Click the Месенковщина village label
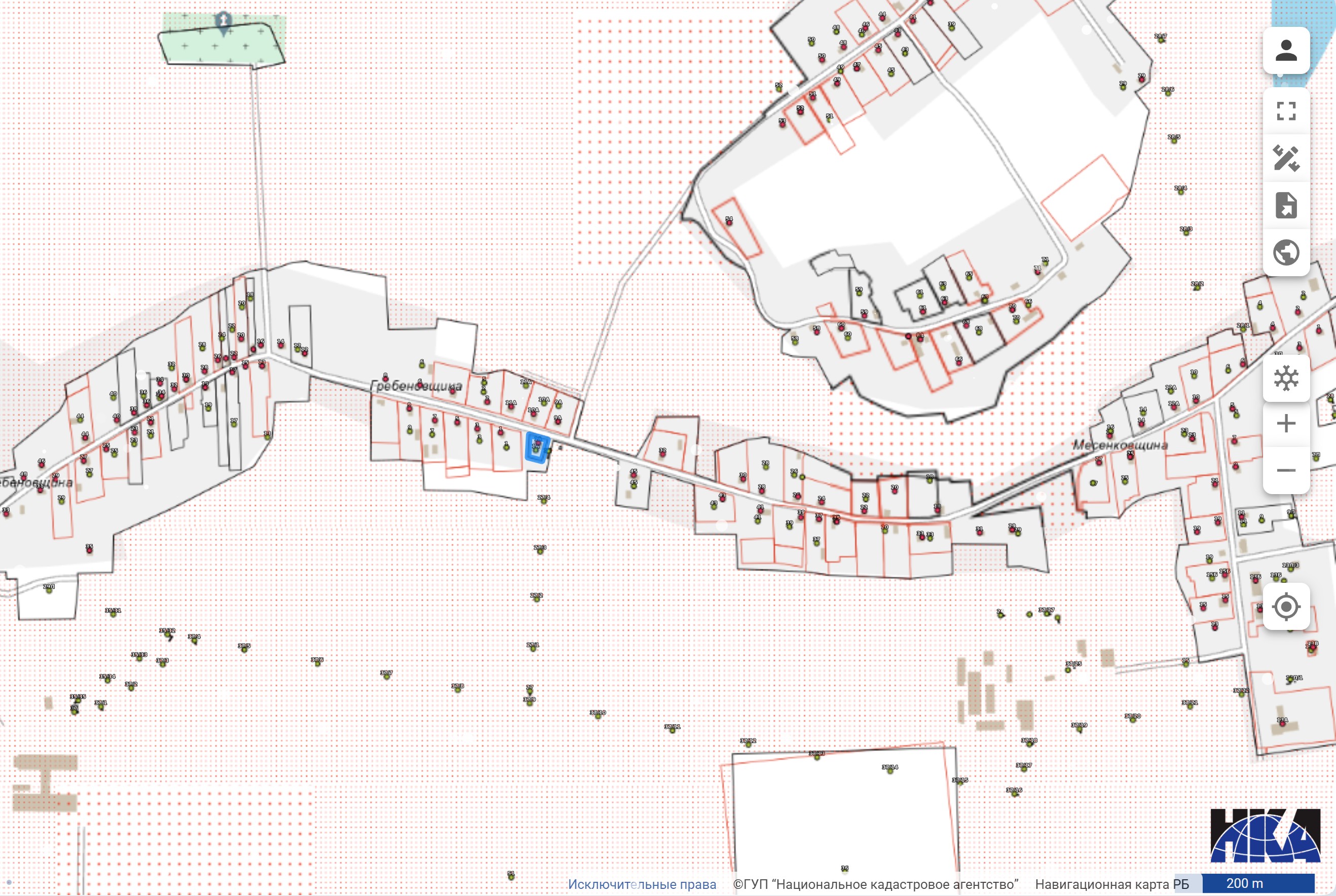Viewport: 1336px width, 896px height. [x=1120, y=445]
